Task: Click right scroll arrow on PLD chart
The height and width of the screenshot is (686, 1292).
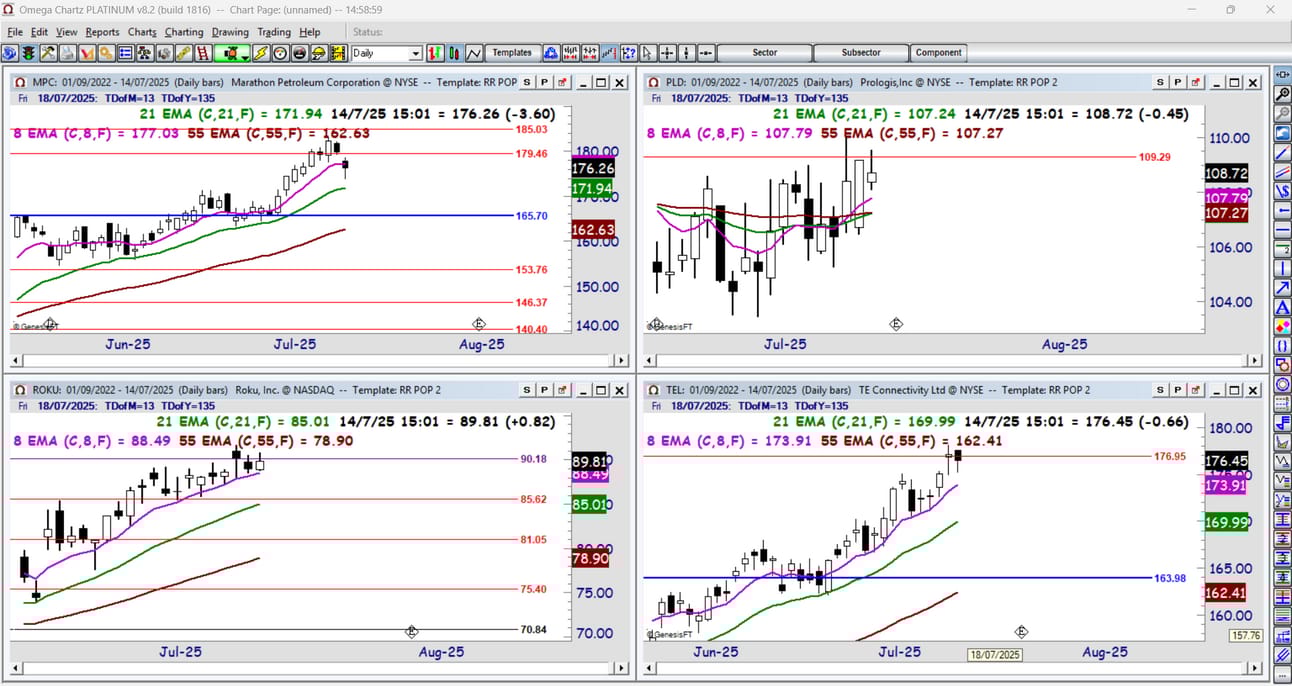Action: 1255,361
